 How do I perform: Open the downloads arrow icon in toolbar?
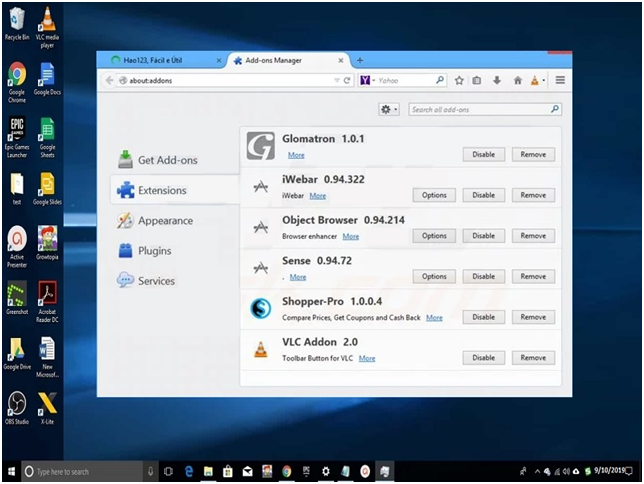coord(497,81)
